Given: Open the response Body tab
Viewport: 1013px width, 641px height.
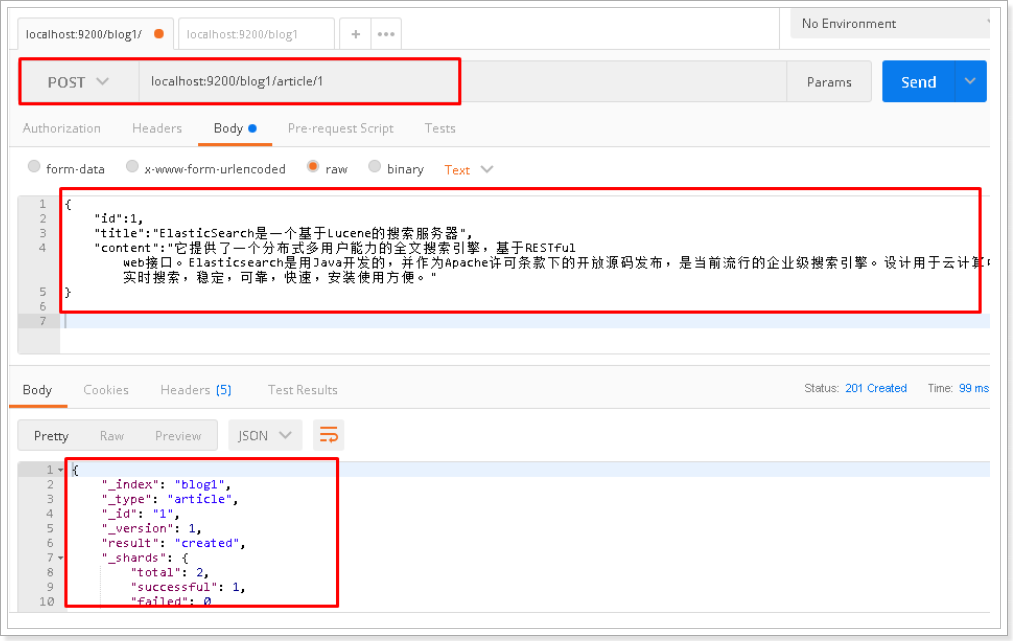Looking at the screenshot, I should coord(37,390).
